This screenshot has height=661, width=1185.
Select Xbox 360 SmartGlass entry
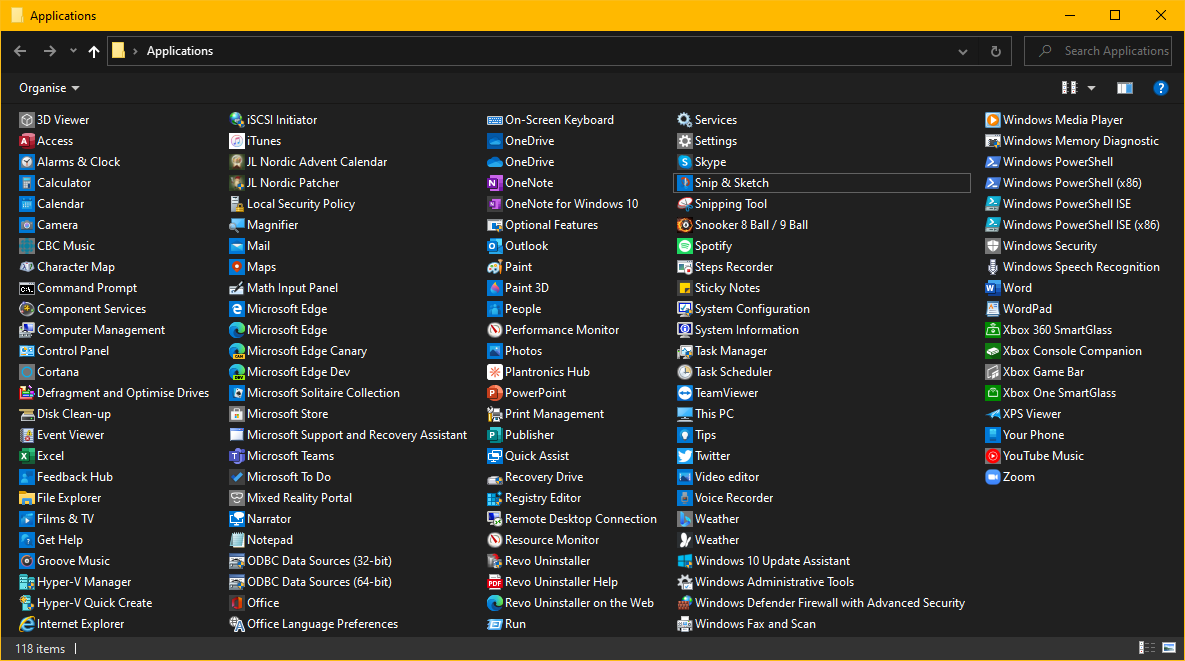pyautogui.click(x=1049, y=330)
